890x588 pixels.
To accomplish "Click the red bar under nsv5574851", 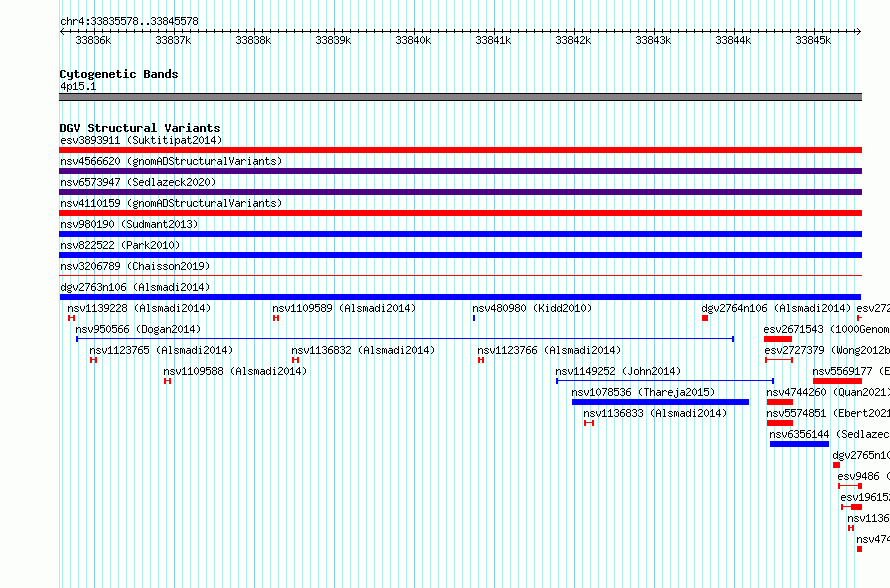I will 780,423.
